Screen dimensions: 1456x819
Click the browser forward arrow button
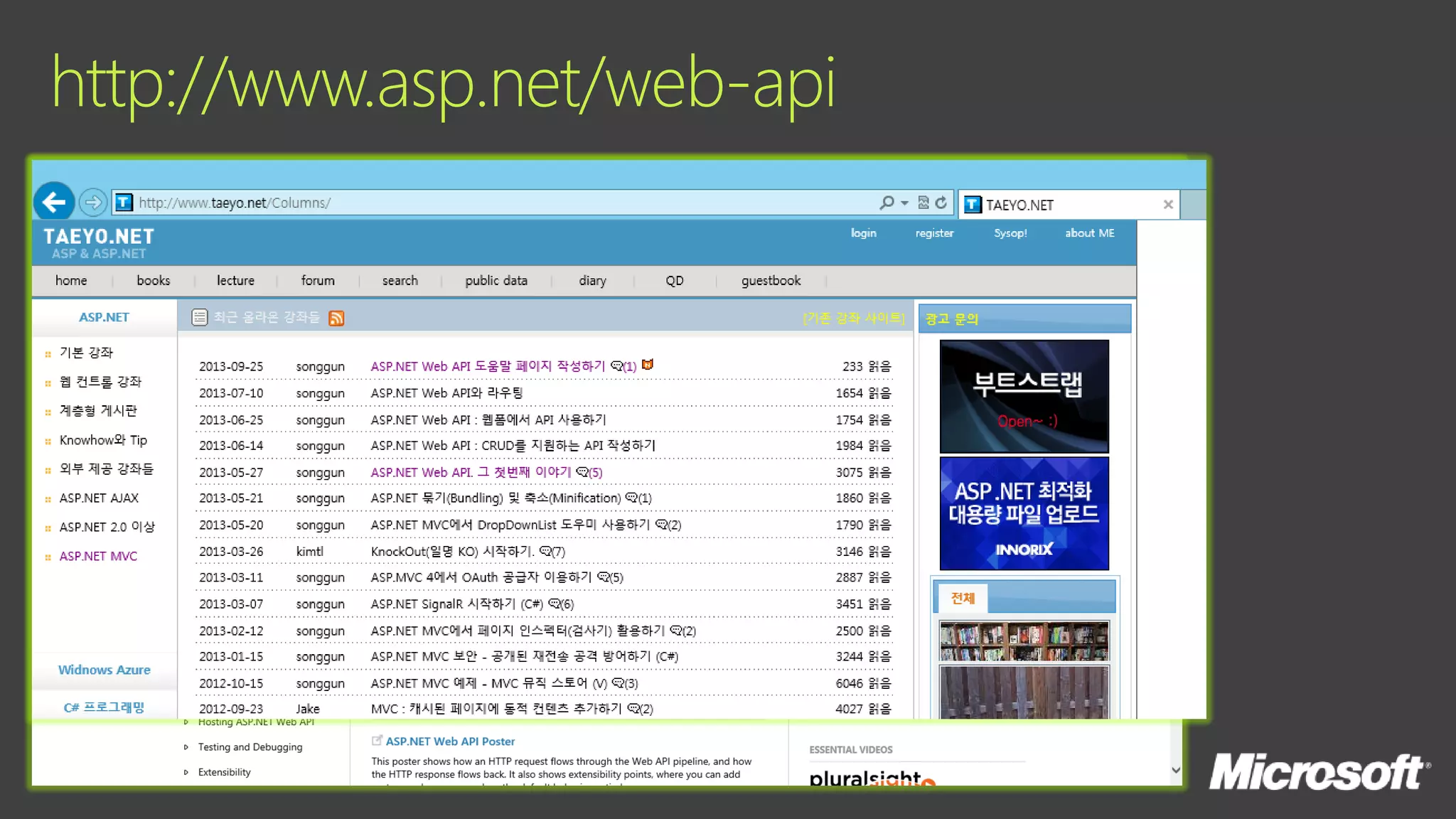[92, 203]
